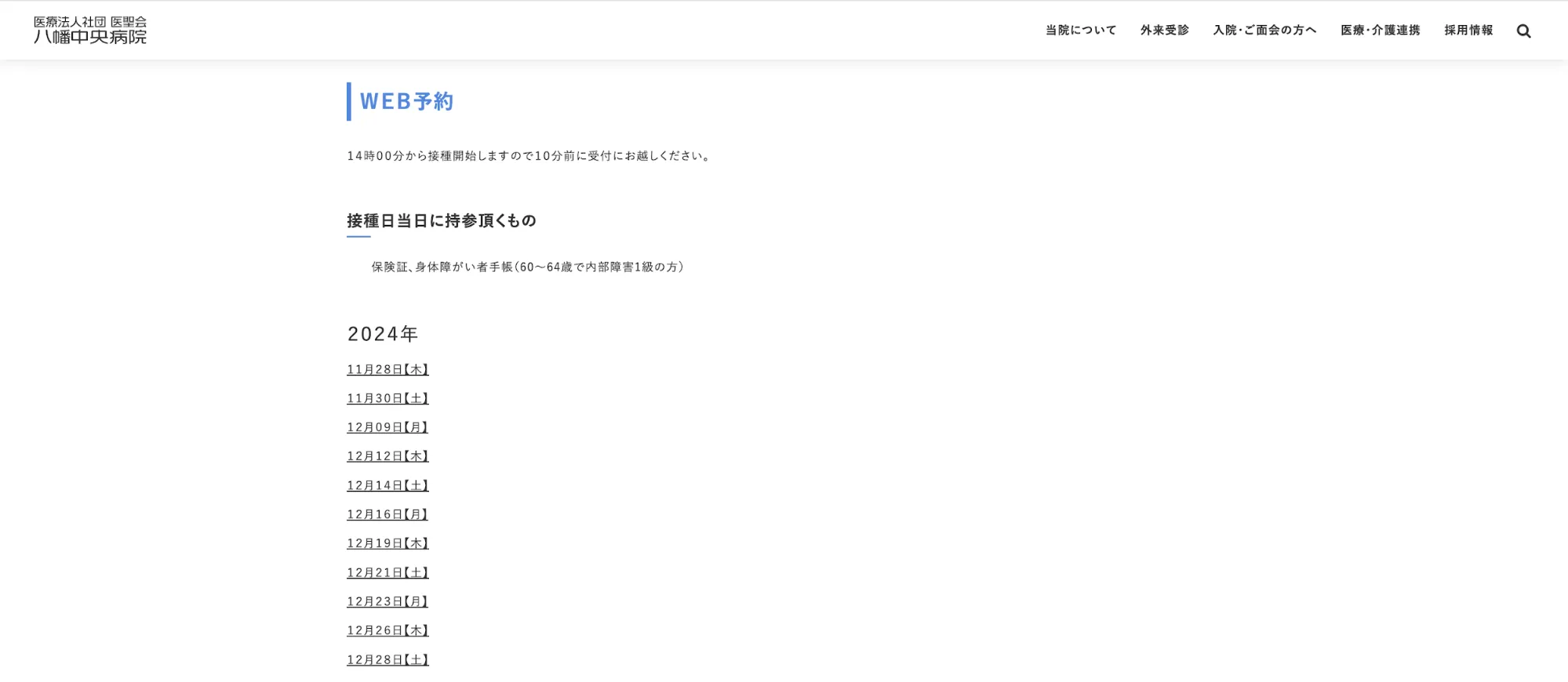Select the 11月28日【木】 reservation date
1568x682 pixels.
pos(387,369)
